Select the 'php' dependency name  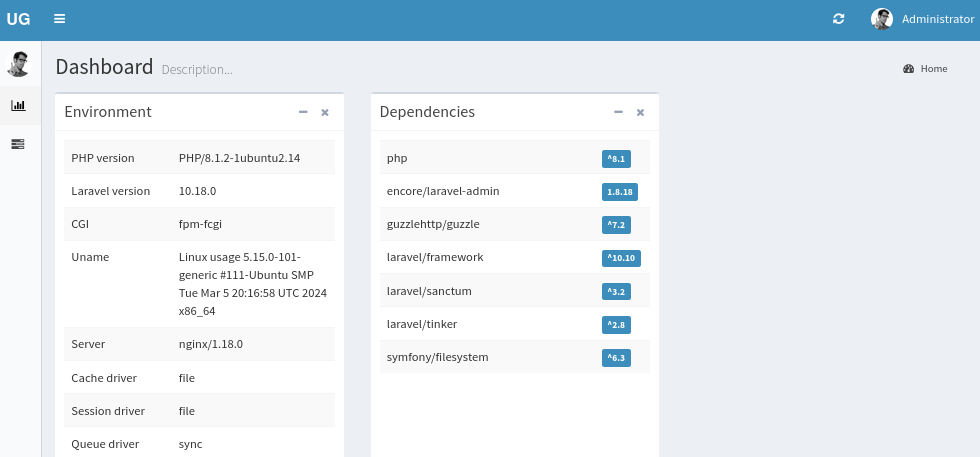pyautogui.click(x=397, y=159)
